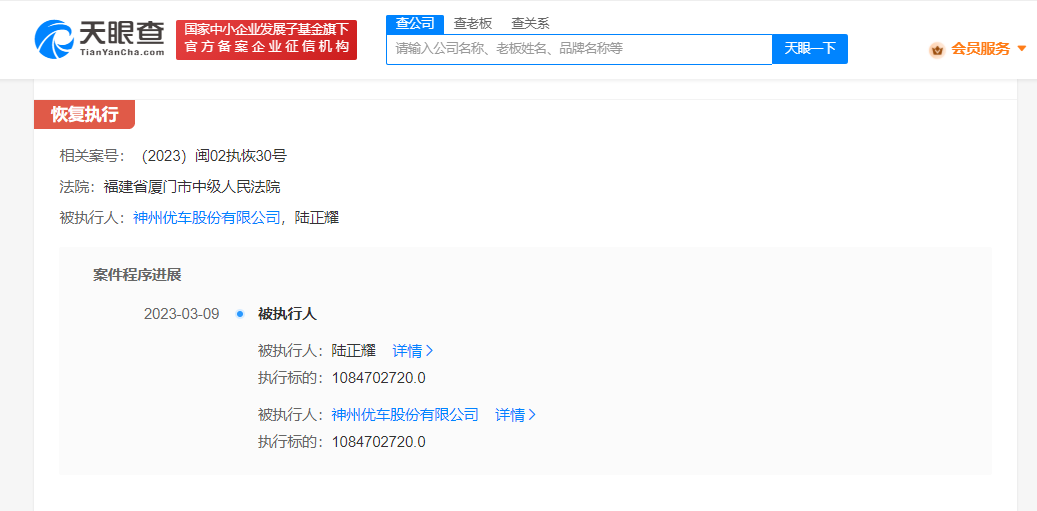The height and width of the screenshot is (511, 1037).
Task: Switch to the 查关系 search tab
Action: pyautogui.click(x=530, y=24)
